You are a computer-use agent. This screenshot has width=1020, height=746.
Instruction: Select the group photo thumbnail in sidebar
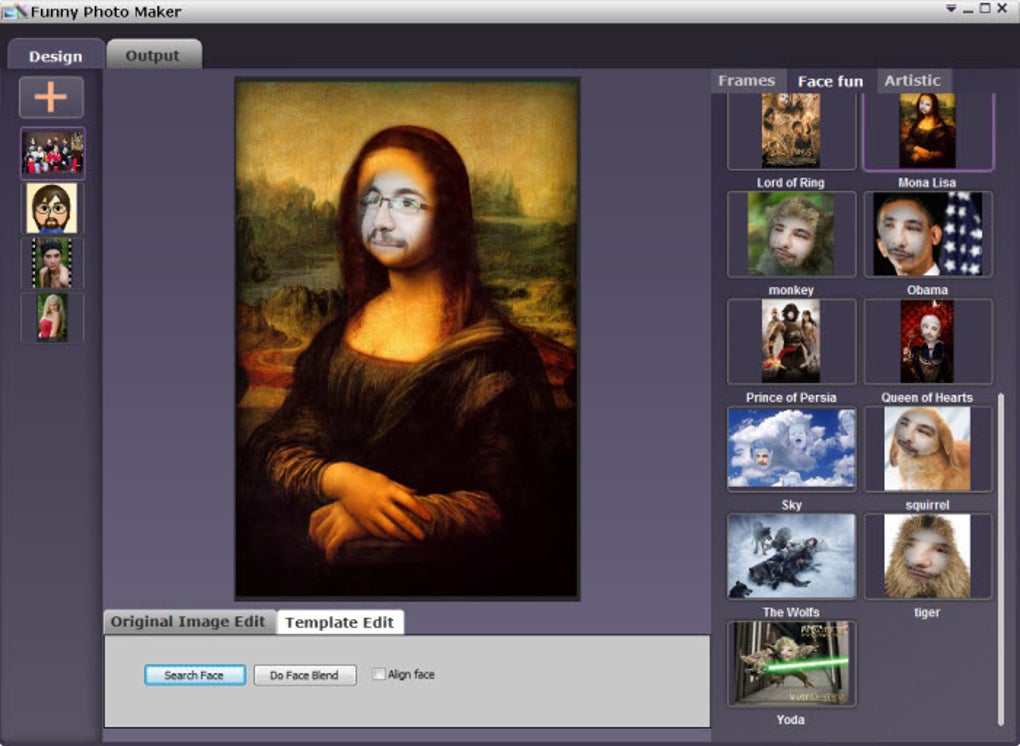(53, 153)
